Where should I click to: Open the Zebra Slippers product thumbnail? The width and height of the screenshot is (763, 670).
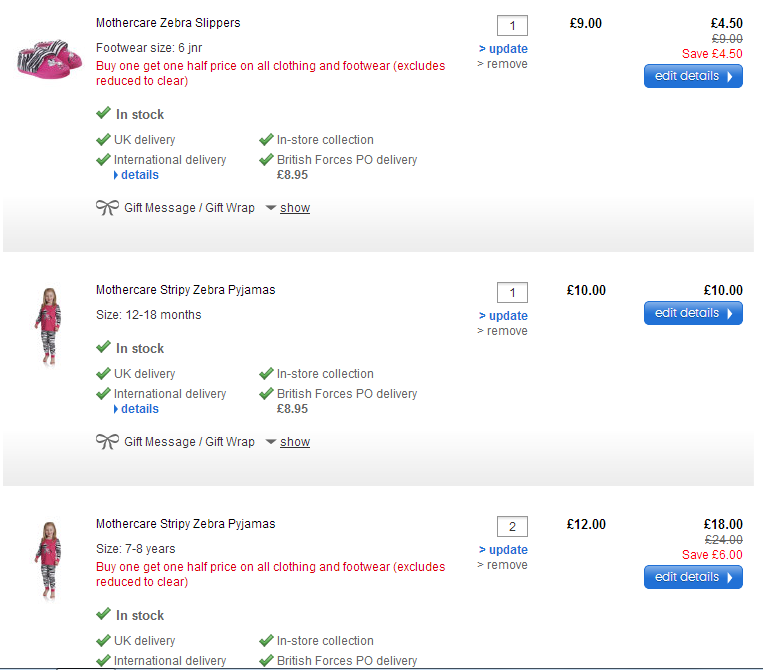43,57
